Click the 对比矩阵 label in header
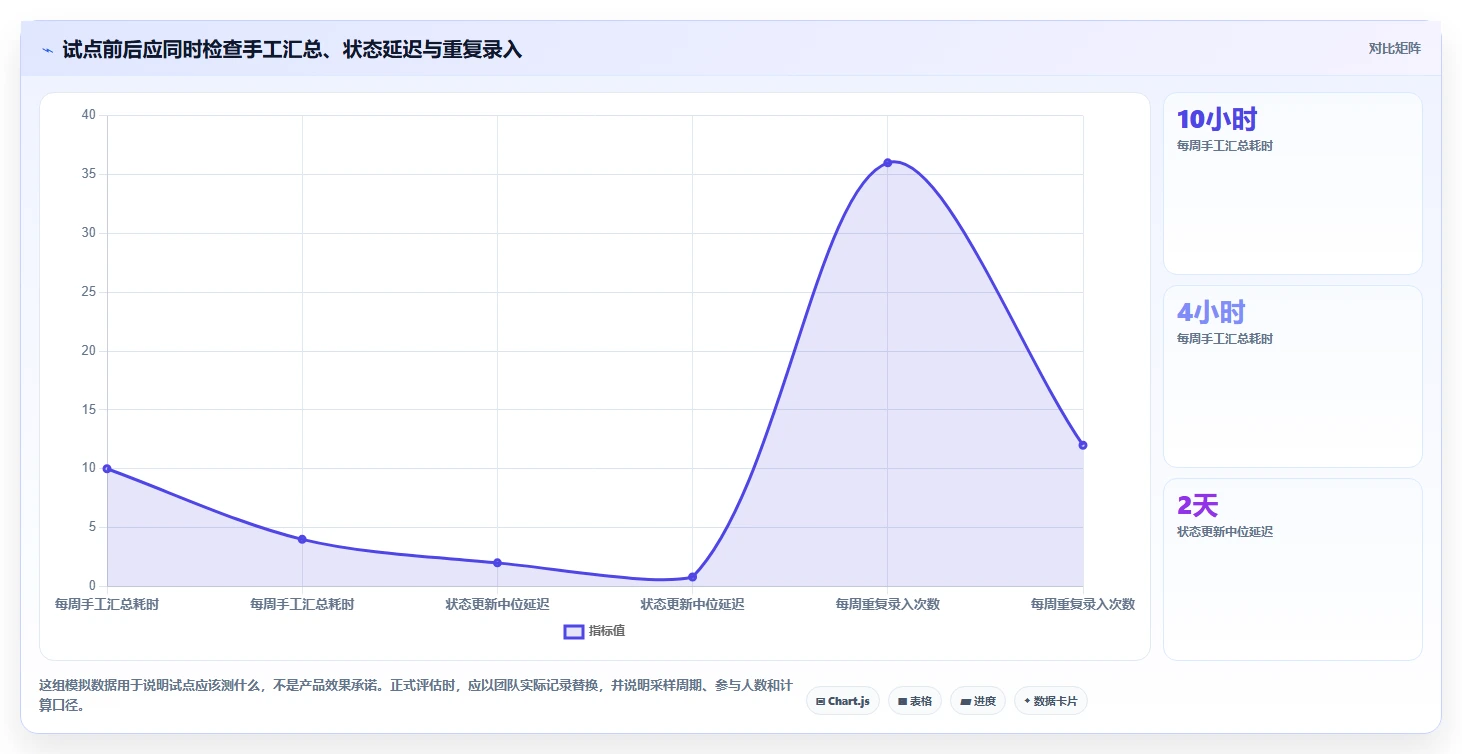Image resolution: width=1462 pixels, height=754 pixels. tap(1395, 48)
